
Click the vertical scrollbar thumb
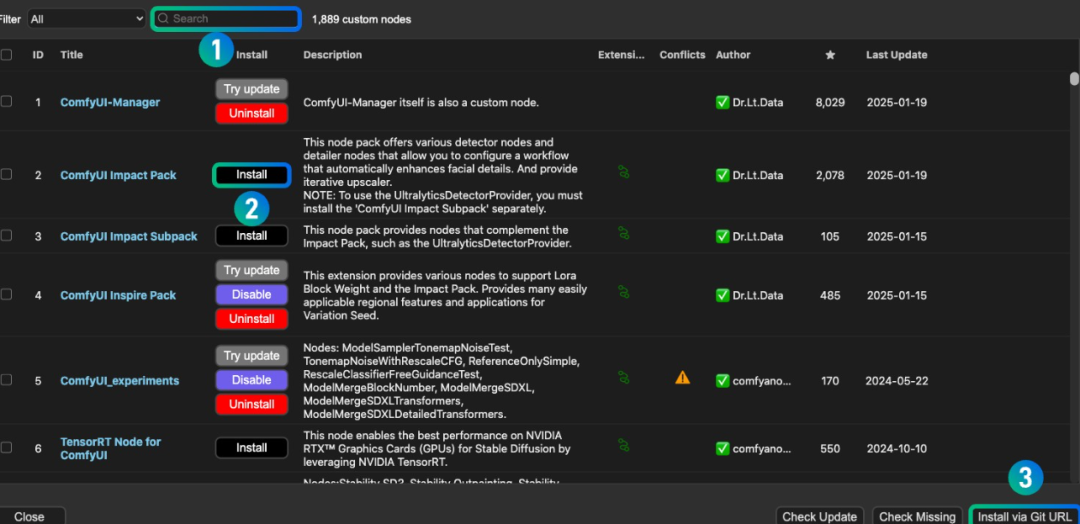click(x=1074, y=79)
